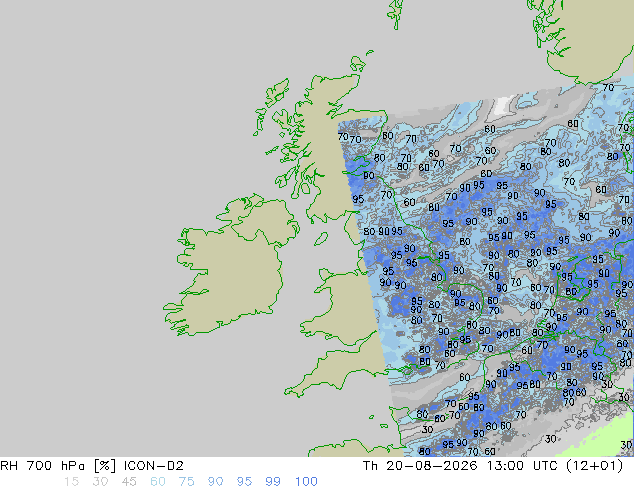Click the date 'Th 20-08-2026'
The image size is (634, 490).
pyautogui.click(x=420, y=466)
